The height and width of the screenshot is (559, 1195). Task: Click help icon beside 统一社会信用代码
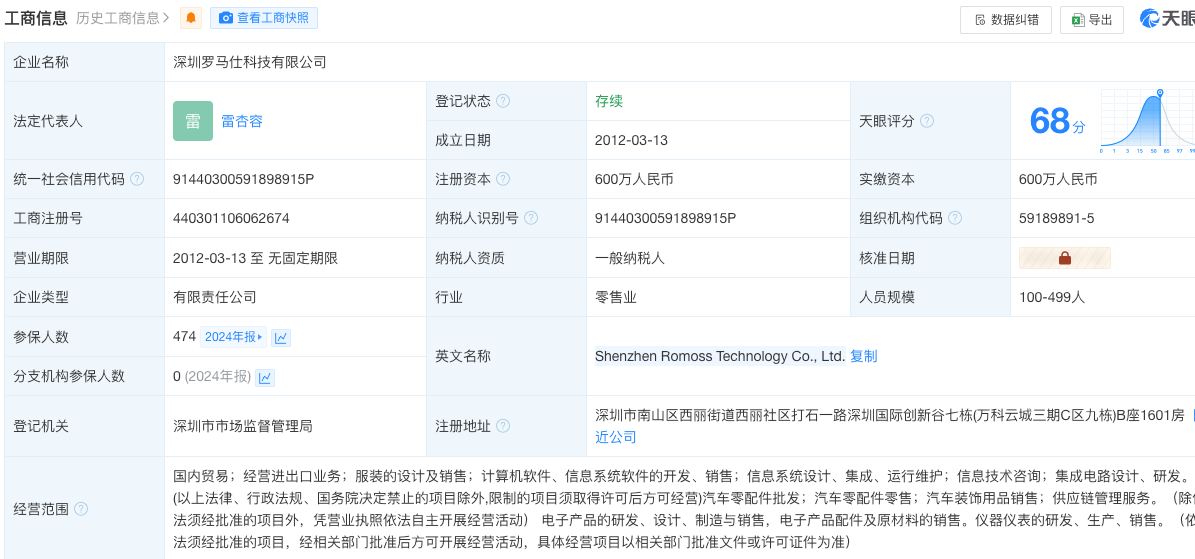pos(137,179)
